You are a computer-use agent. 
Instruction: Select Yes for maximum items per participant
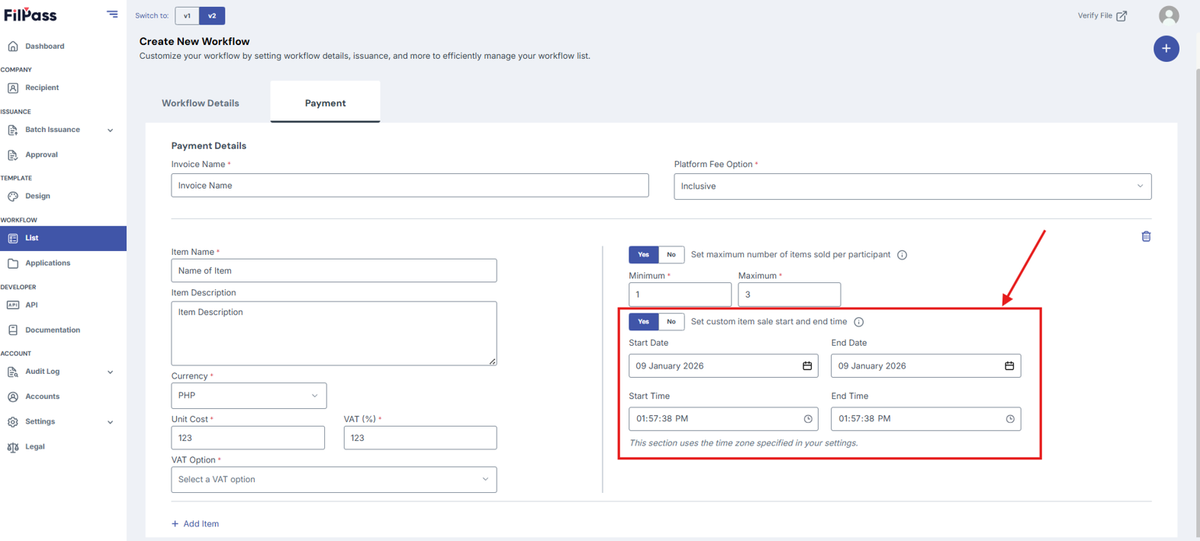point(644,255)
